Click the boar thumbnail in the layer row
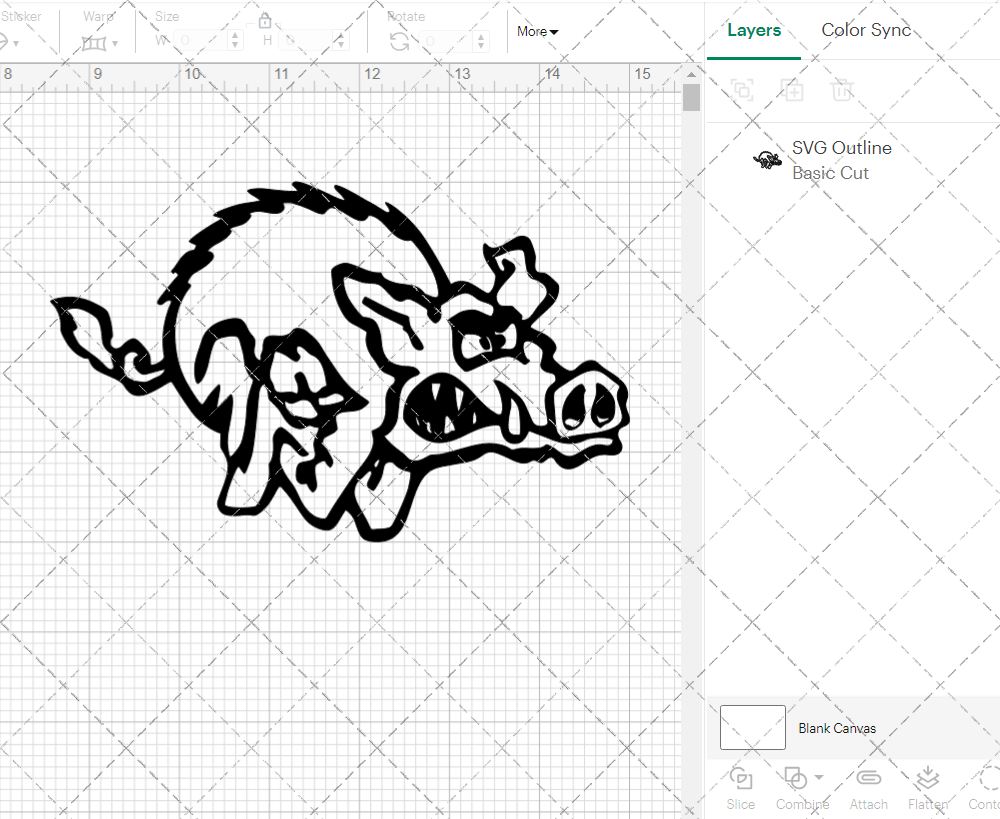The width and height of the screenshot is (1000, 819). 767,158
